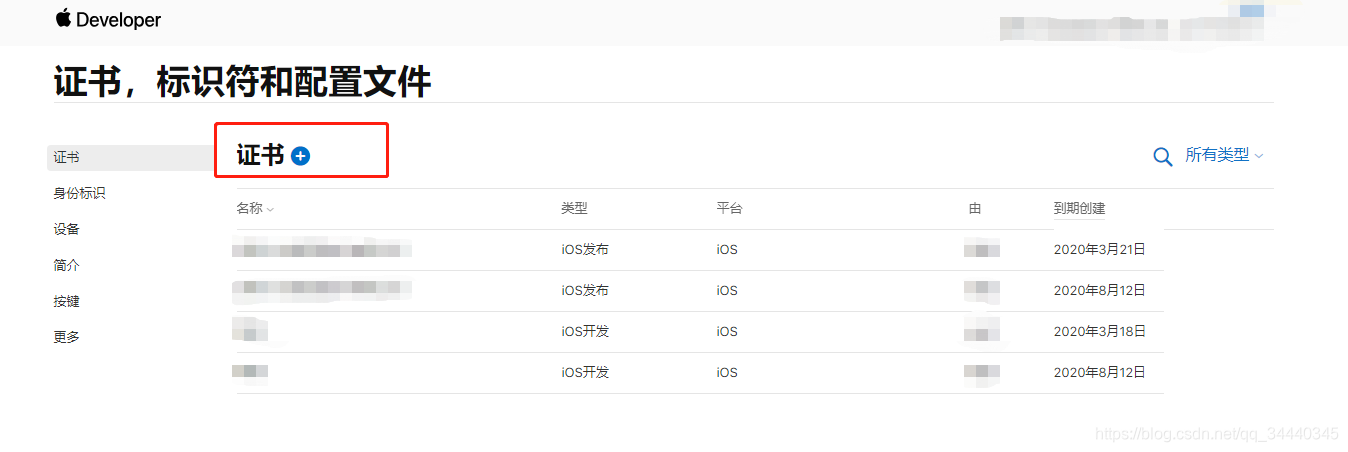This screenshot has height=452, width=1348.
Task: Sort by the 名称 column header
Action: (x=255, y=208)
